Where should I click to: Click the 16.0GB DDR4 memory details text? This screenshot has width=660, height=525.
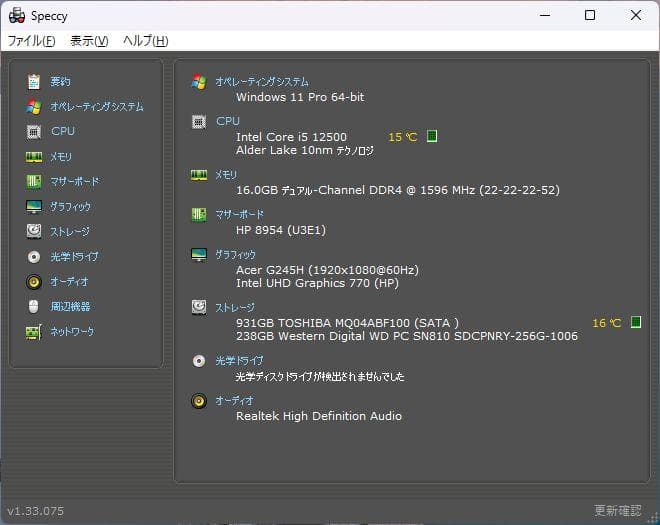coord(398,190)
